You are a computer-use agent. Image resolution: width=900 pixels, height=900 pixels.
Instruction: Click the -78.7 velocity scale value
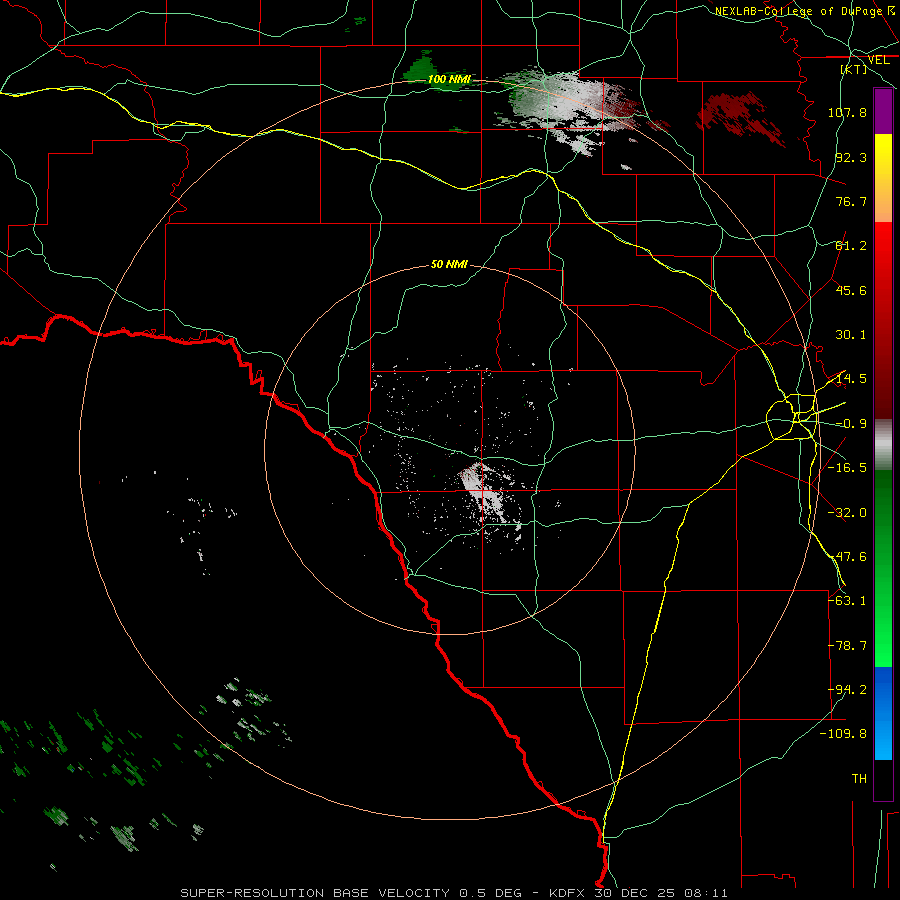(847, 646)
